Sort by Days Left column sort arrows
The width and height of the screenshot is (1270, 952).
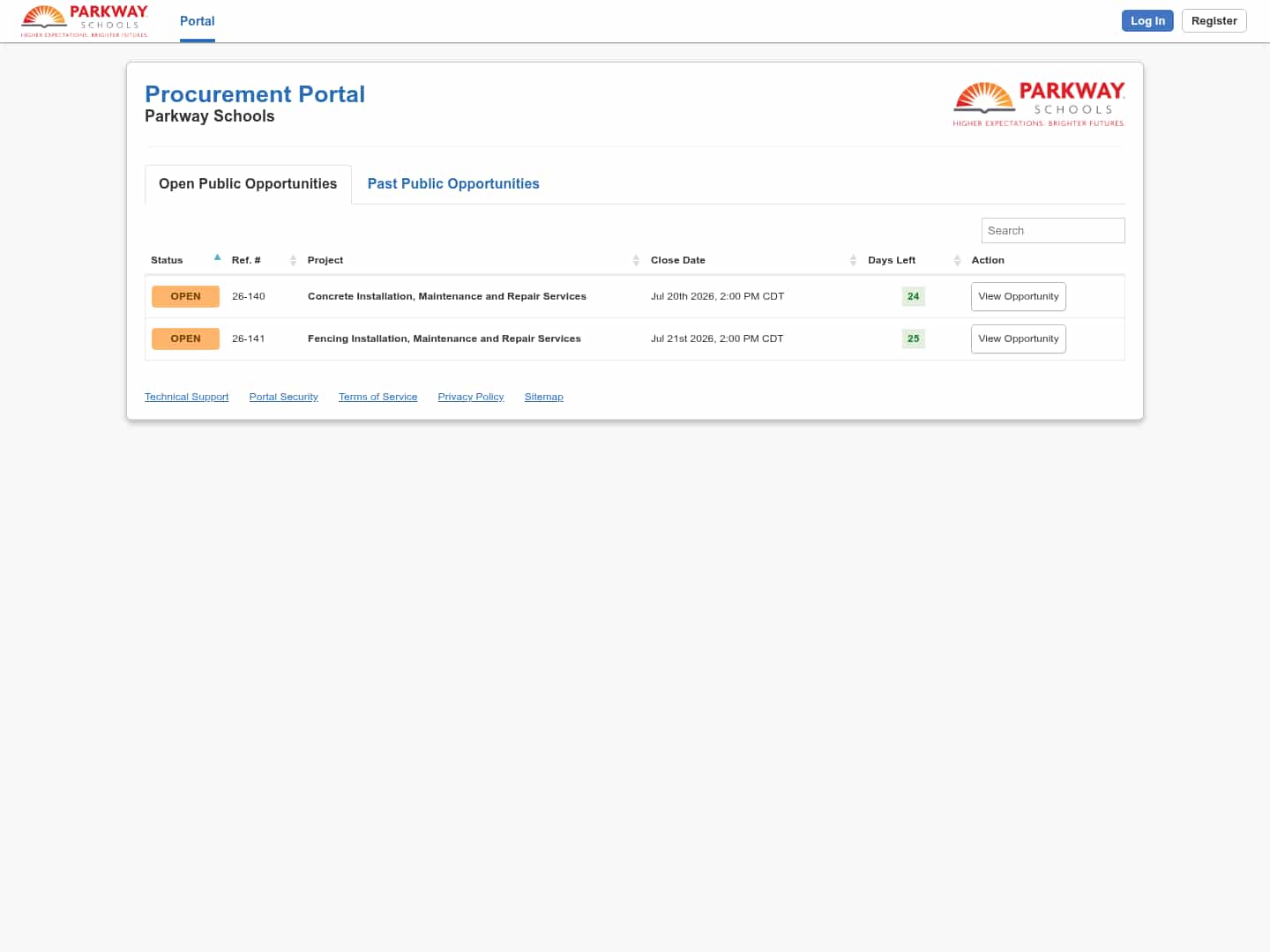tap(957, 260)
